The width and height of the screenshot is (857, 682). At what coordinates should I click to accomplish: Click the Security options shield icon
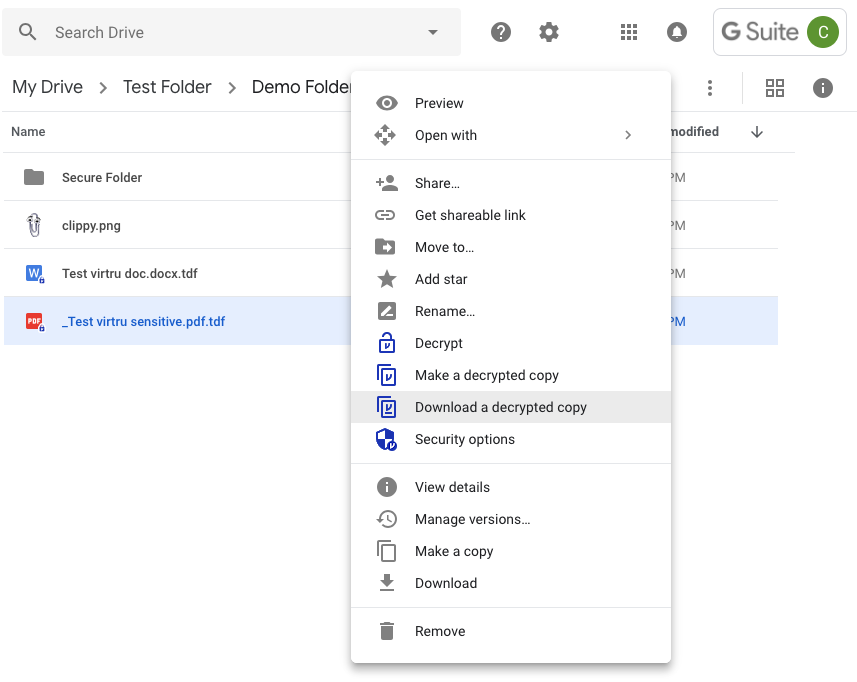click(x=386, y=439)
